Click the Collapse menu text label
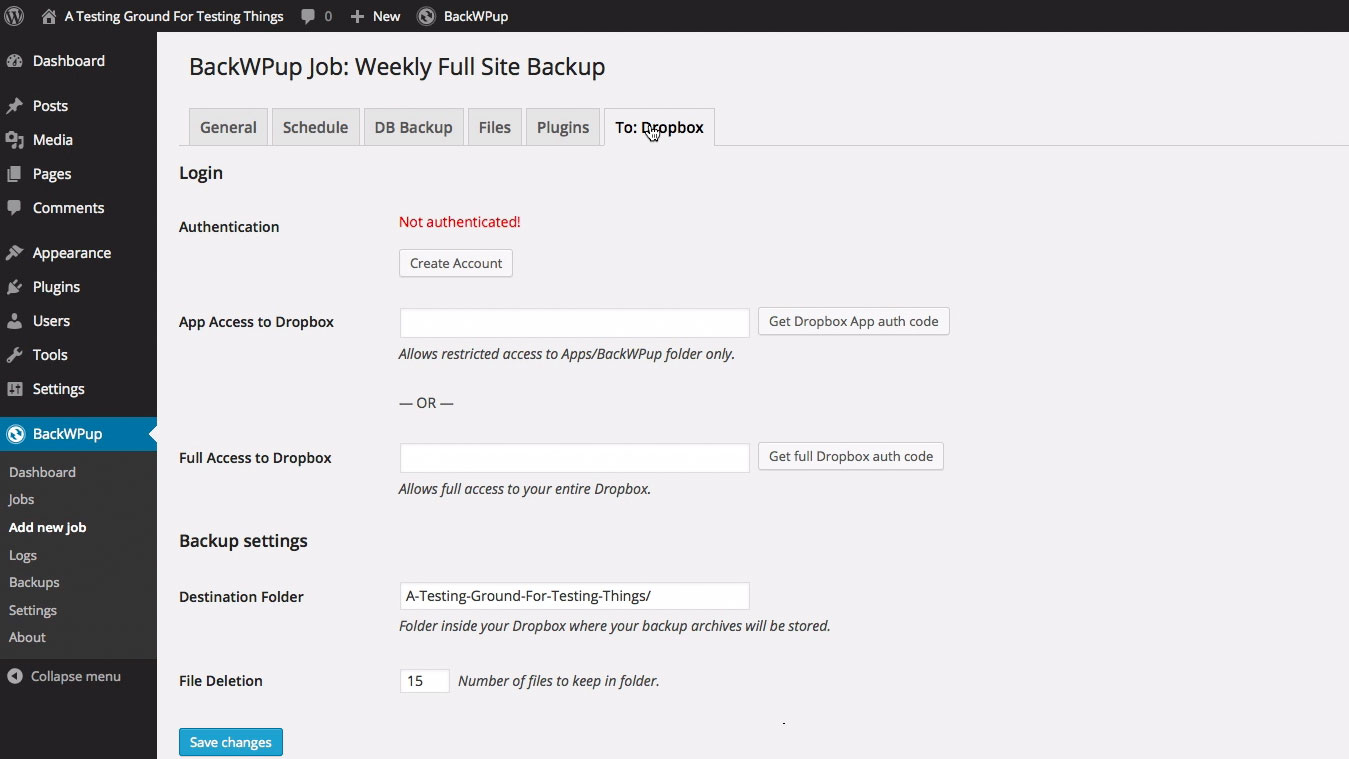1349x759 pixels. (x=75, y=677)
